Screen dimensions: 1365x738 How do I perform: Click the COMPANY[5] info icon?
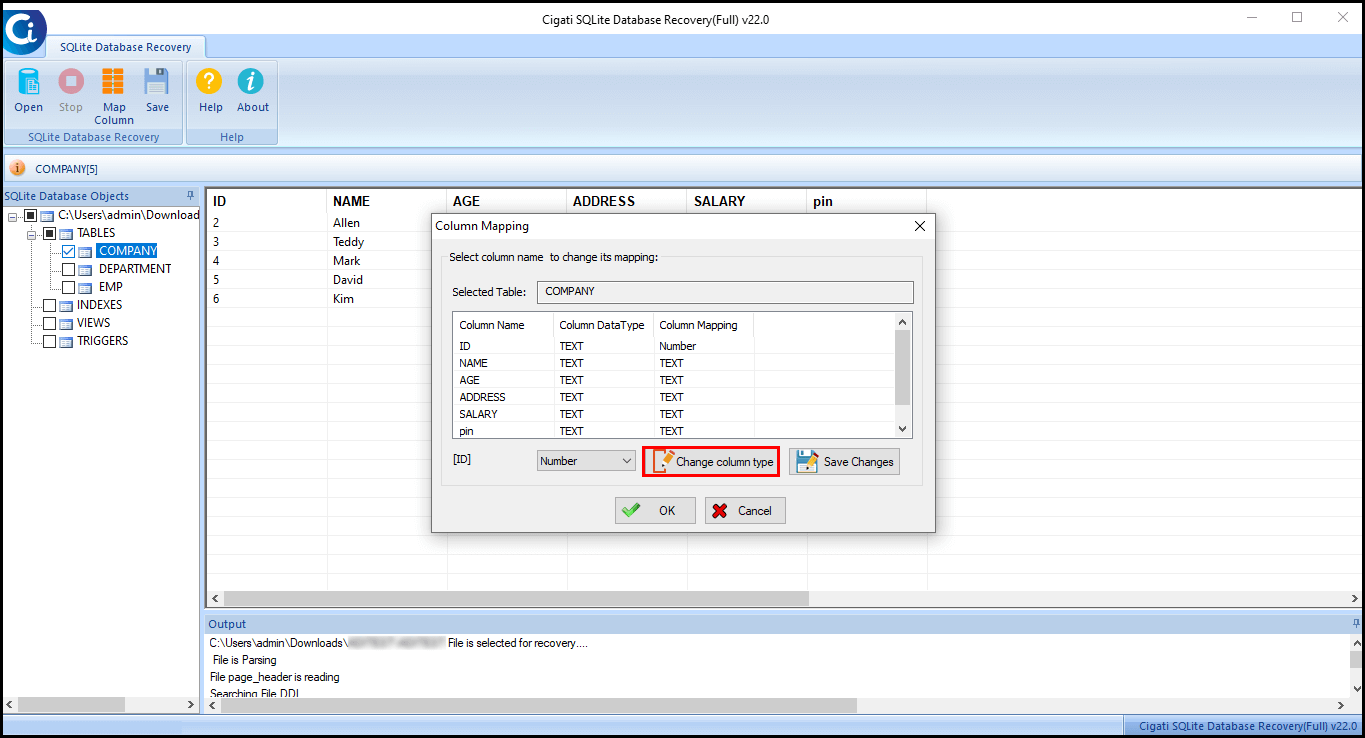click(x=18, y=168)
